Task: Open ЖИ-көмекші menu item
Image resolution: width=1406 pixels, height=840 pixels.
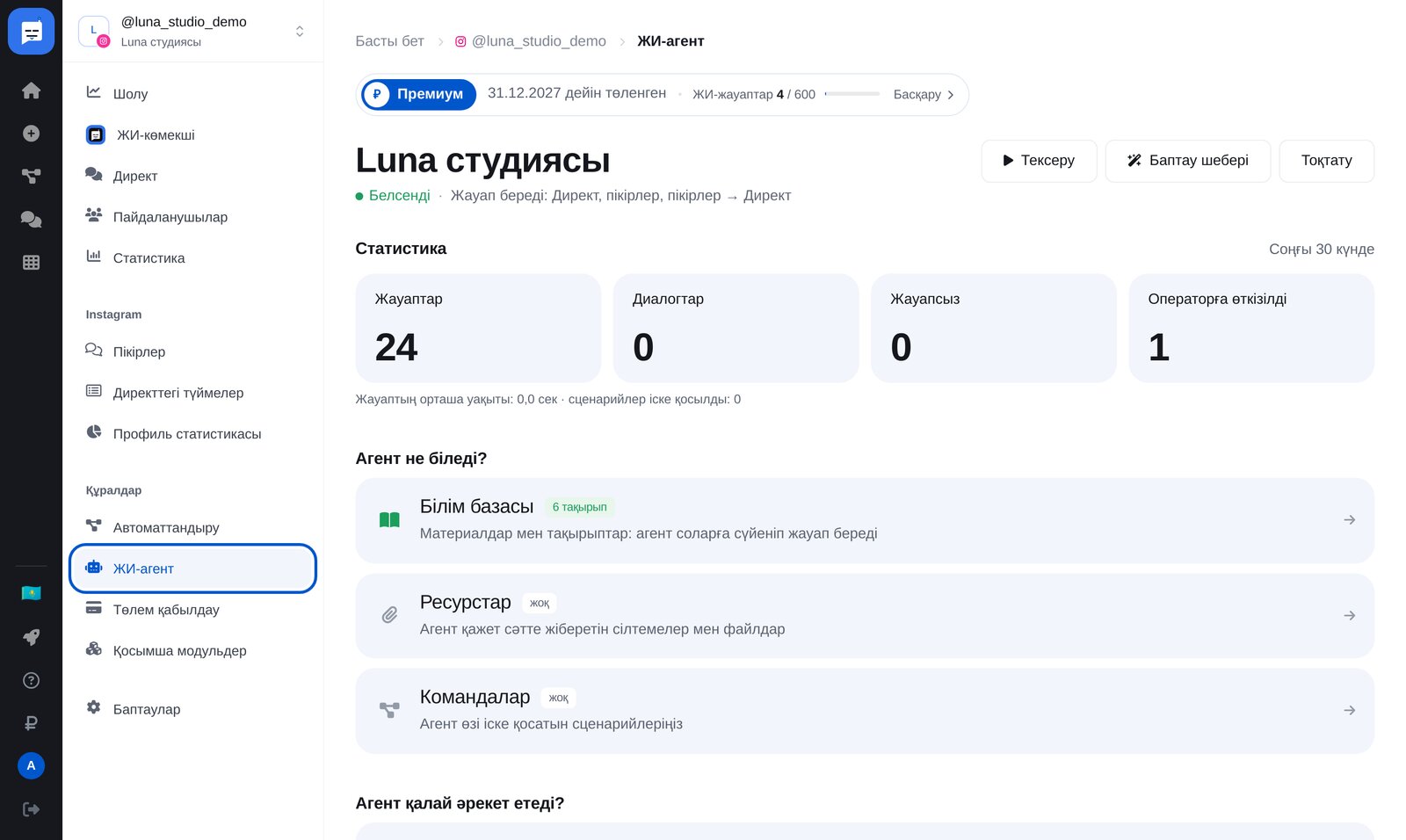Action: [192, 134]
